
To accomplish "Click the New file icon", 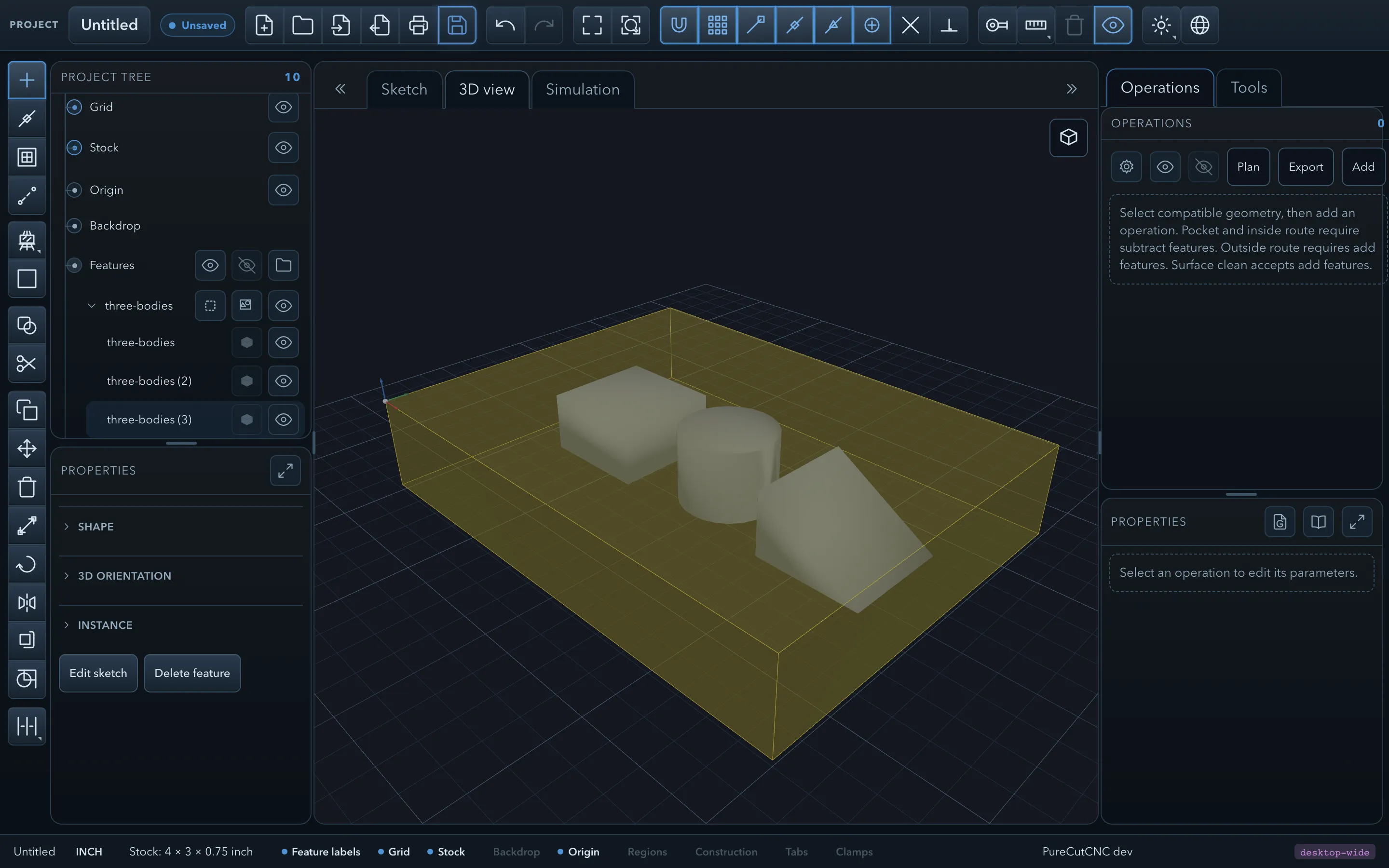I will click(264, 25).
